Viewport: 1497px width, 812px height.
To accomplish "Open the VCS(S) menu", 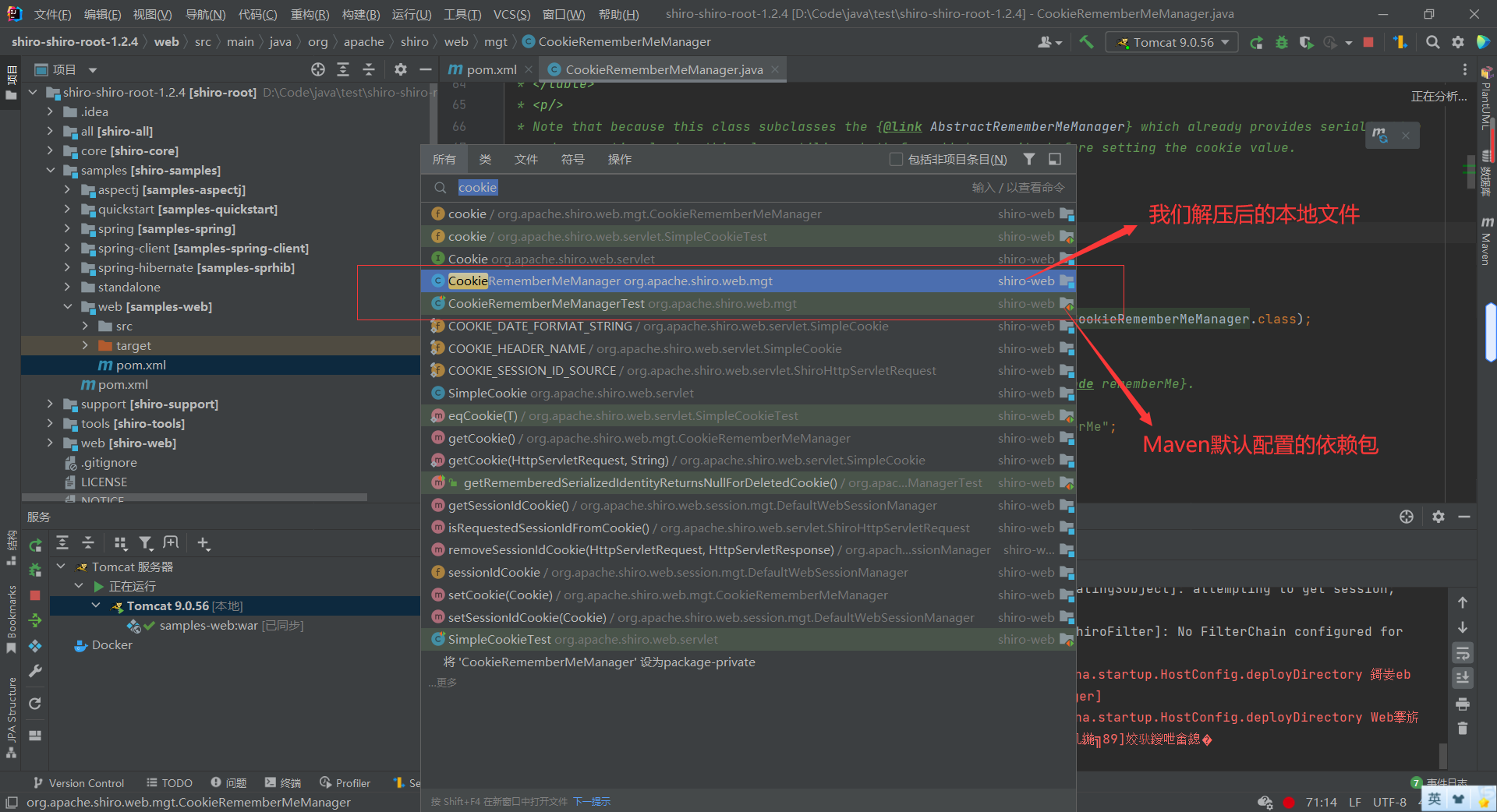I will [511, 14].
